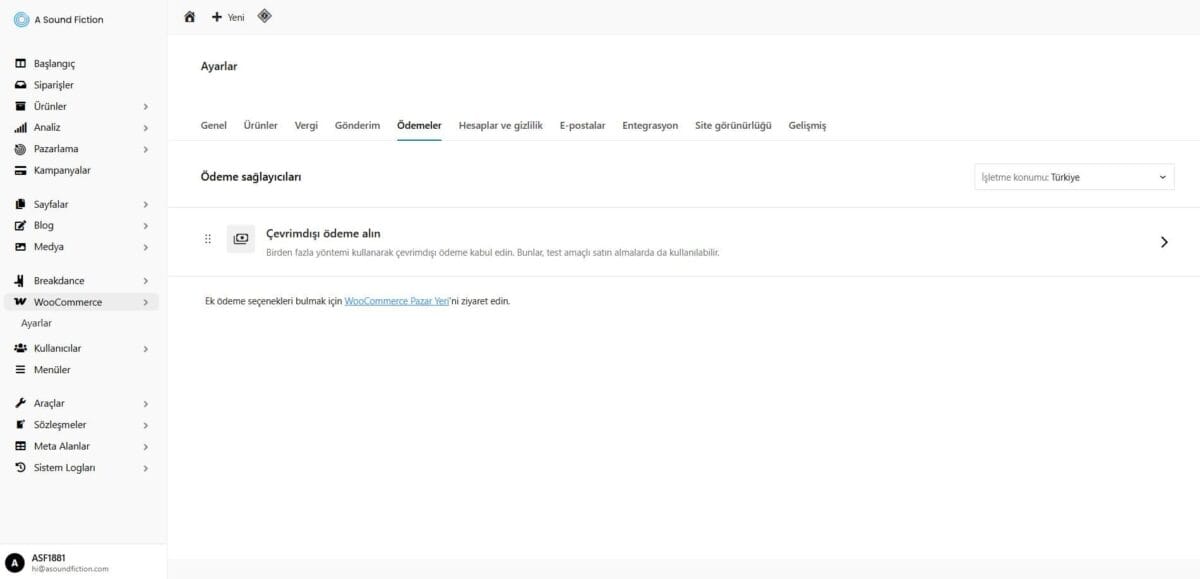Select the Breakdance builder icon in sidebar
The width and height of the screenshot is (1200, 579).
20,280
